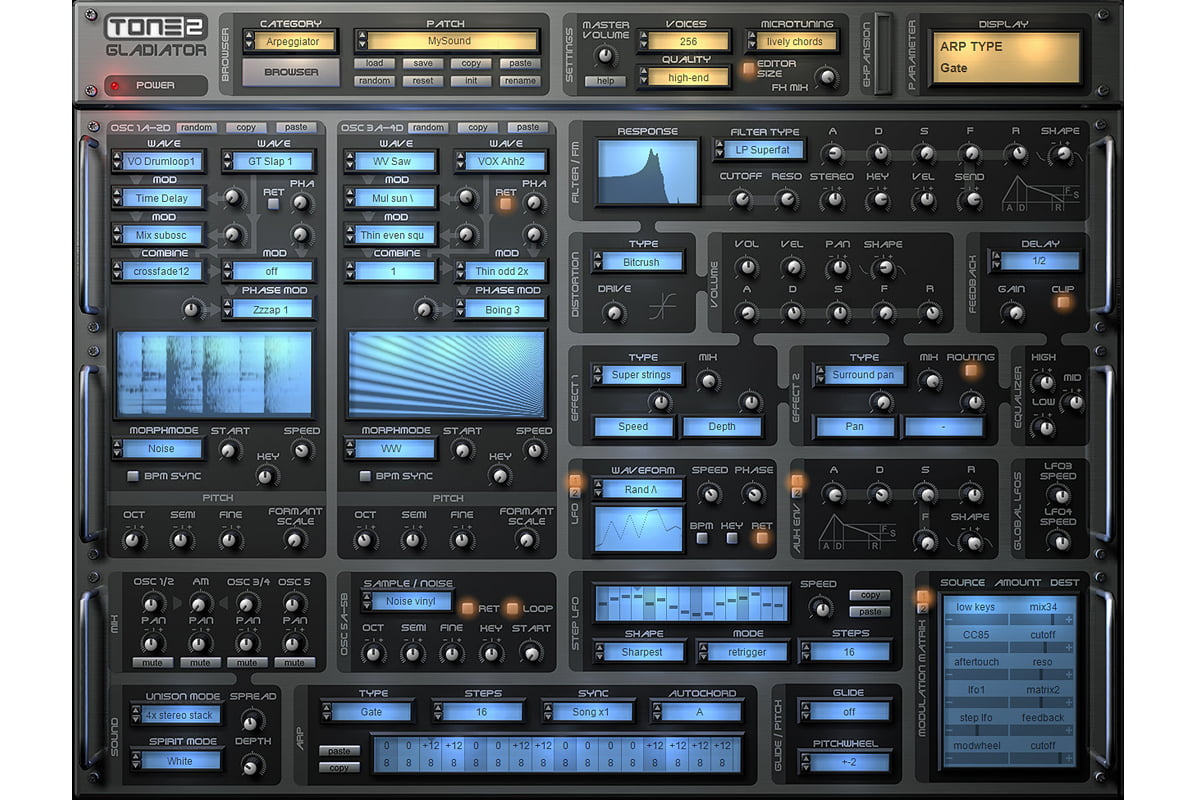Toggle the Effect 2 Routing button
This screenshot has height=800, width=1200.
pyautogui.click(x=970, y=370)
